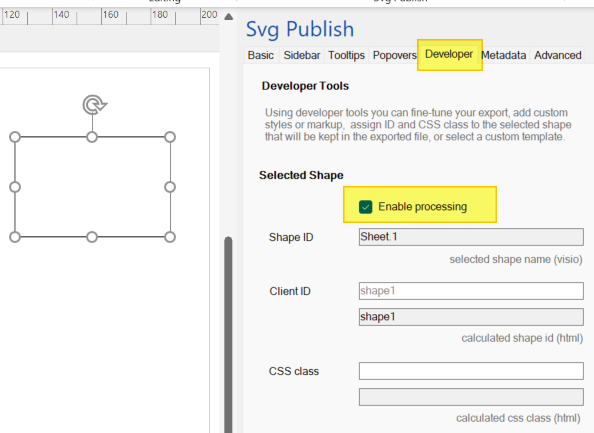Click the Shape ID field showing Sheet.1
This screenshot has height=433, width=594.
pos(471,237)
